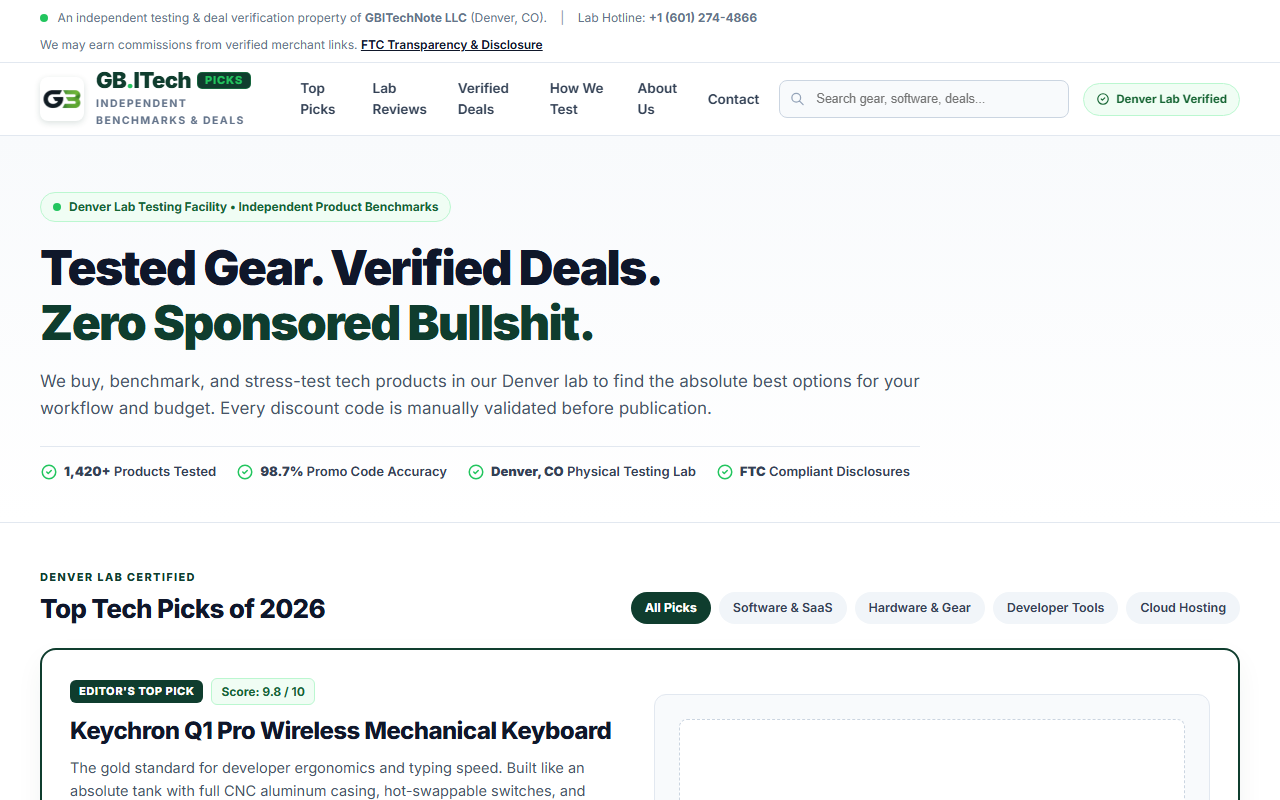Click the FTC Compliant Disclosures checkmark icon
Image resolution: width=1280 pixels, height=800 pixels.
725,472
